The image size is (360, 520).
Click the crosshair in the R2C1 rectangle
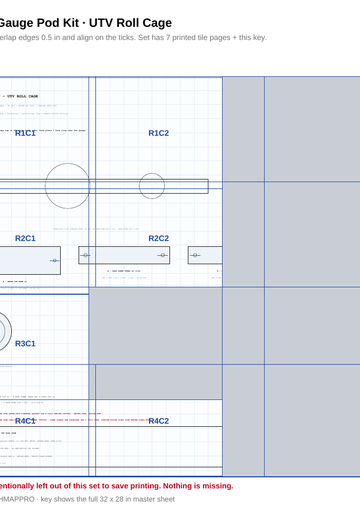(55, 260)
